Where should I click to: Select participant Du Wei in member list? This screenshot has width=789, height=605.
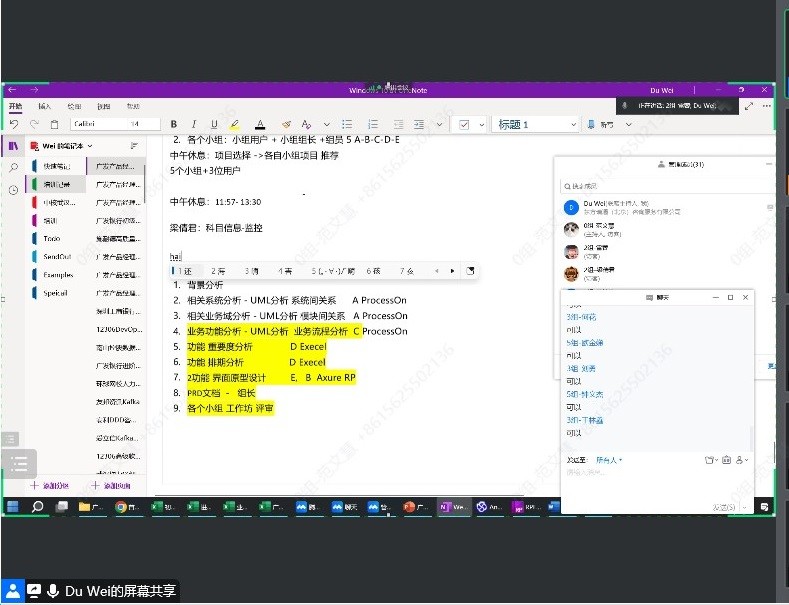pos(666,207)
